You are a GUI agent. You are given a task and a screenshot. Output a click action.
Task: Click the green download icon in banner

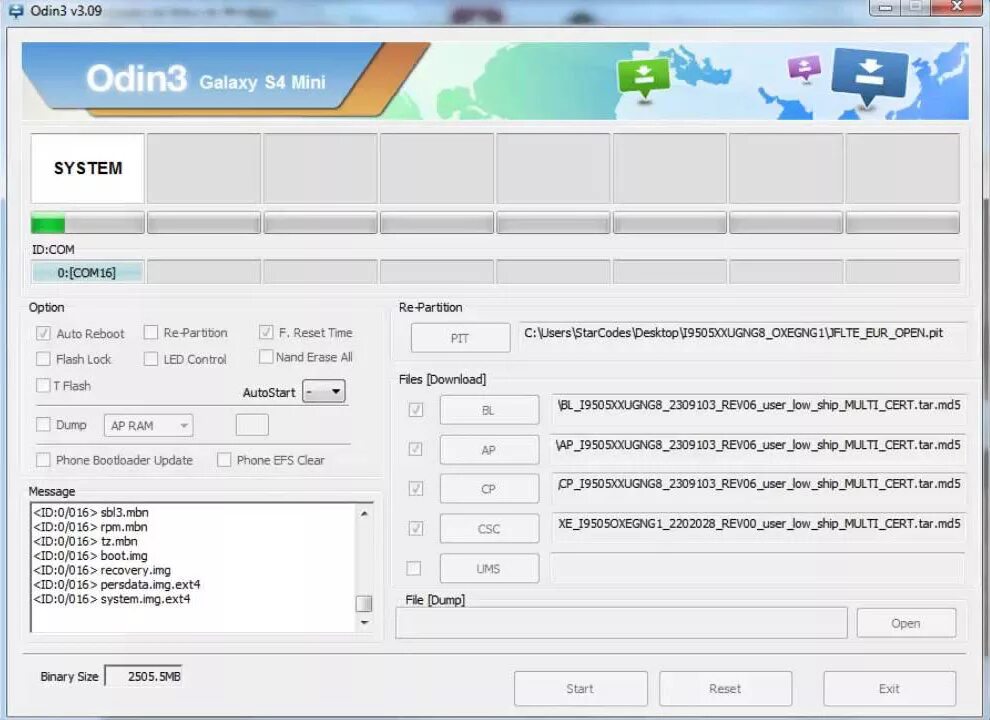(643, 78)
